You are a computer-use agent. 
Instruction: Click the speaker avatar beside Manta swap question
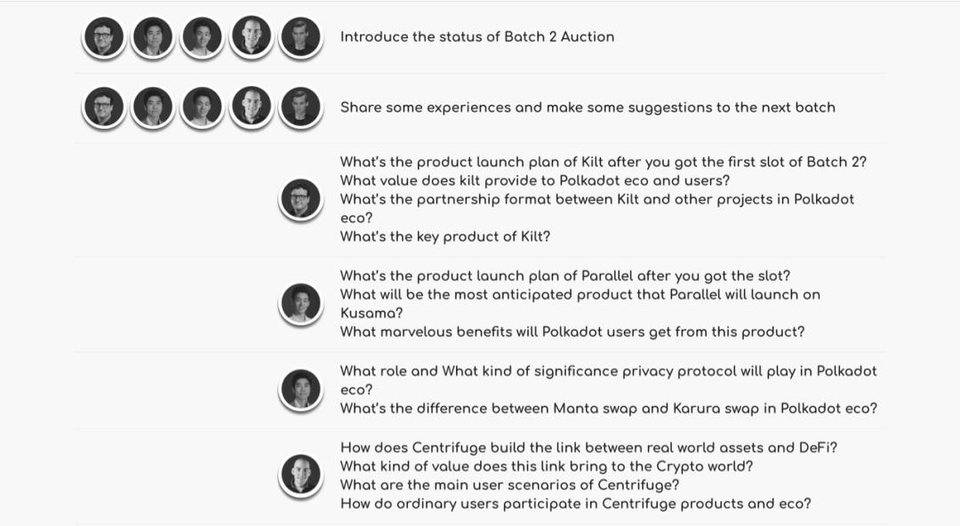click(x=301, y=389)
